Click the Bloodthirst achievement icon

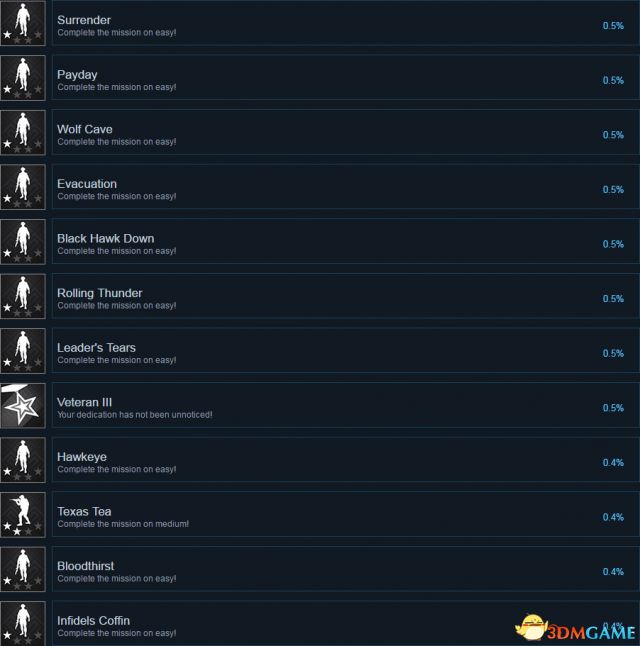[x=23, y=569]
